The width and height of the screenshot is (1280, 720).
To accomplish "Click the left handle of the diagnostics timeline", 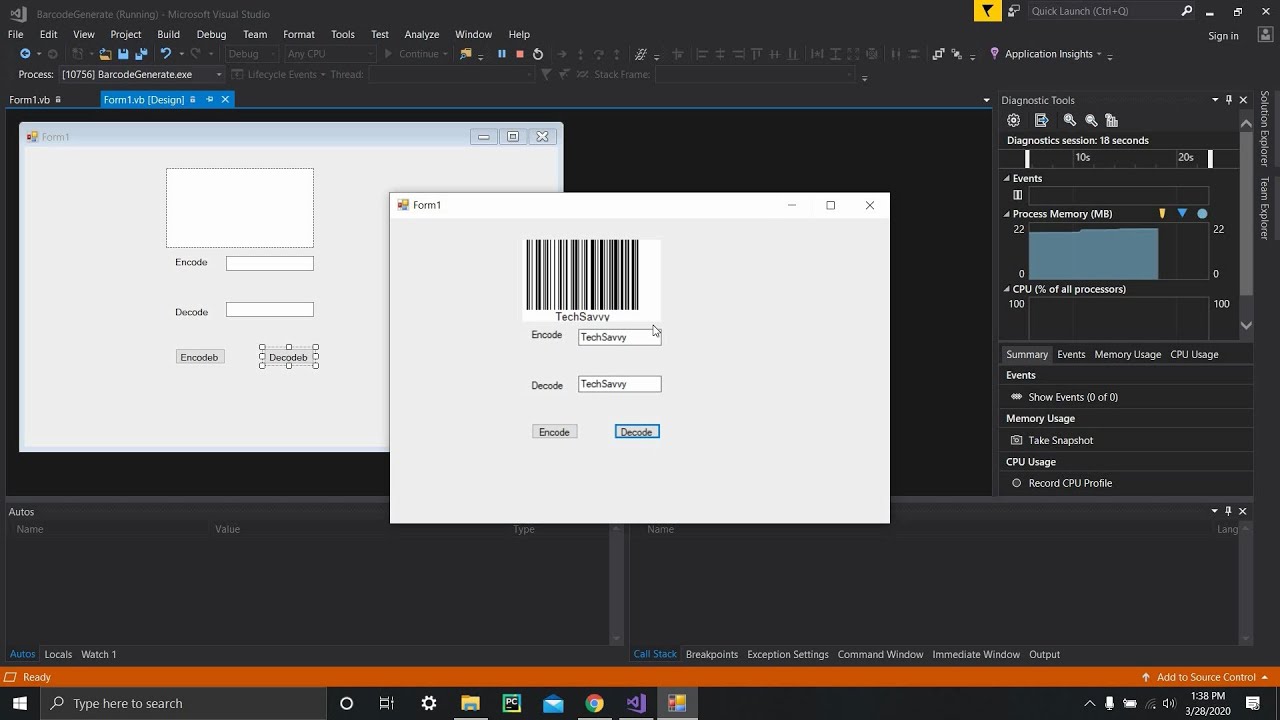I will click(x=1026, y=158).
